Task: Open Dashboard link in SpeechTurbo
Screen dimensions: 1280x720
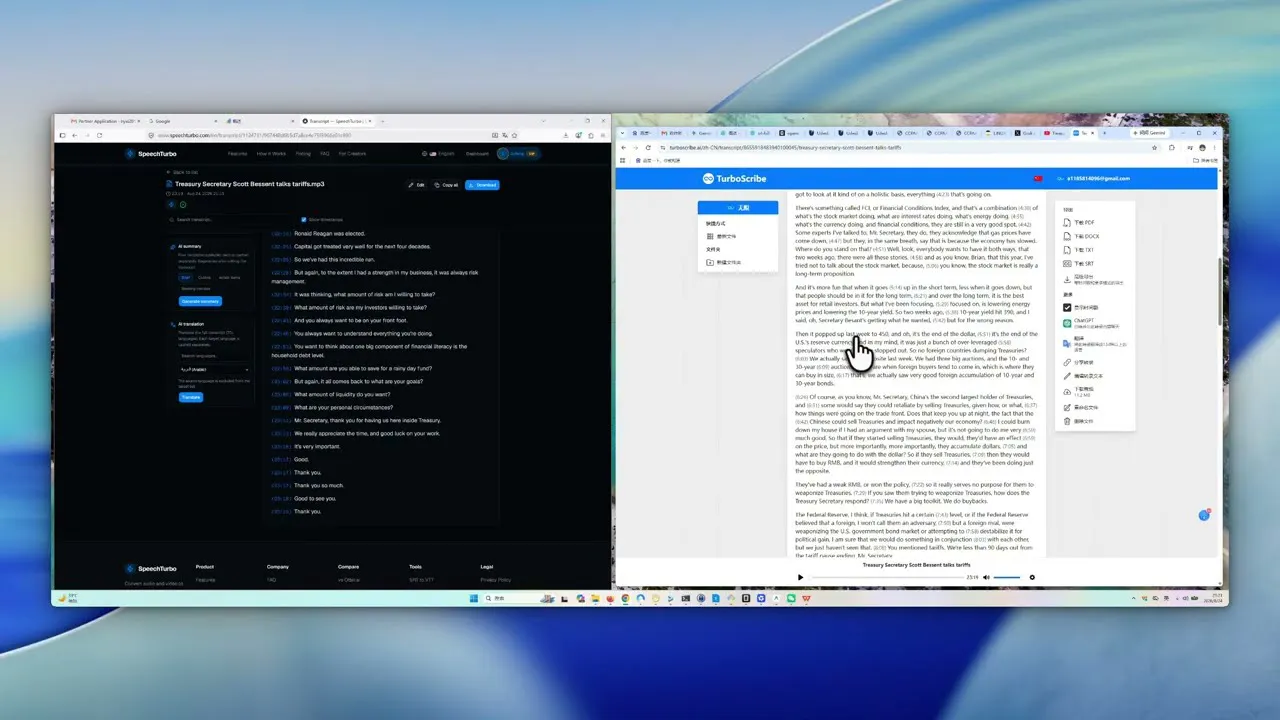Action: [477, 154]
